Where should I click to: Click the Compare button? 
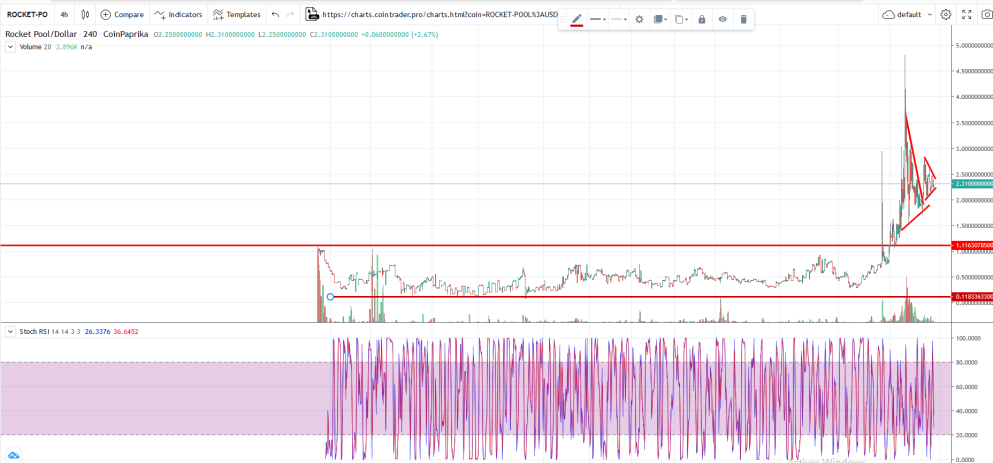[122, 15]
